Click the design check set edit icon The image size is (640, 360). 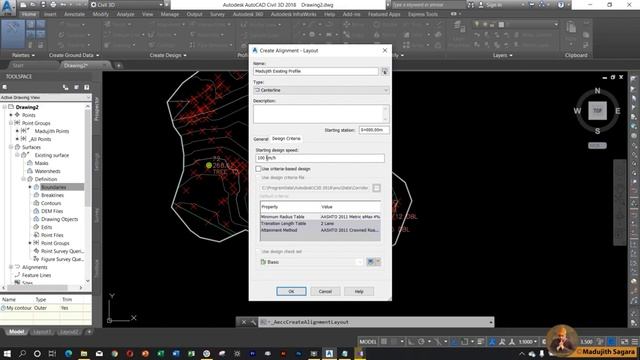pyautogui.click(x=371, y=262)
